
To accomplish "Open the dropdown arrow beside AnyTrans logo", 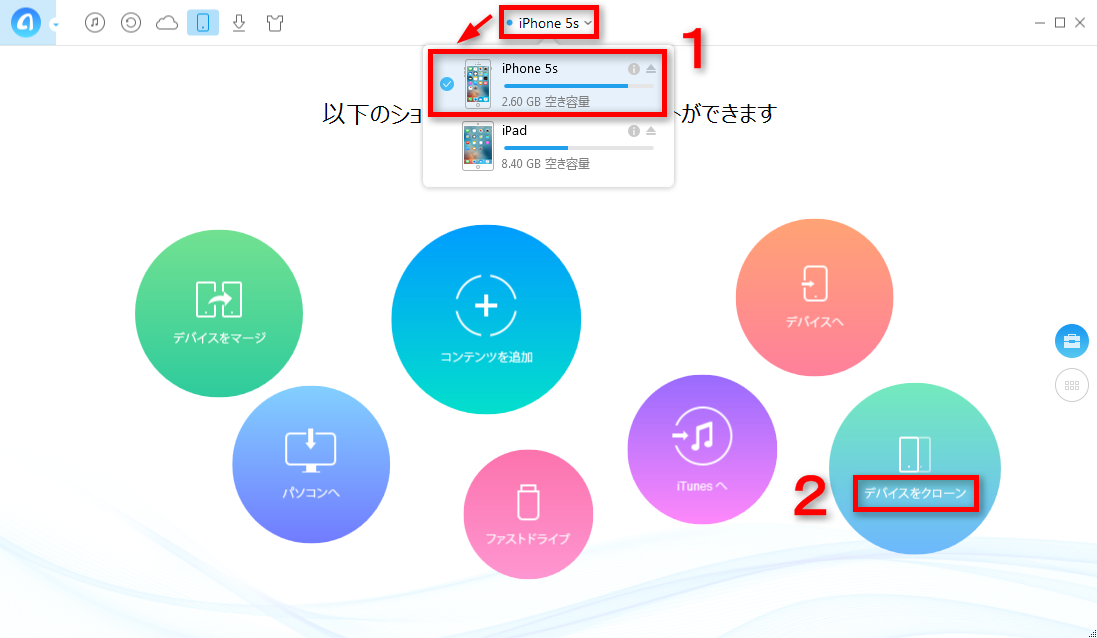I will [55, 25].
